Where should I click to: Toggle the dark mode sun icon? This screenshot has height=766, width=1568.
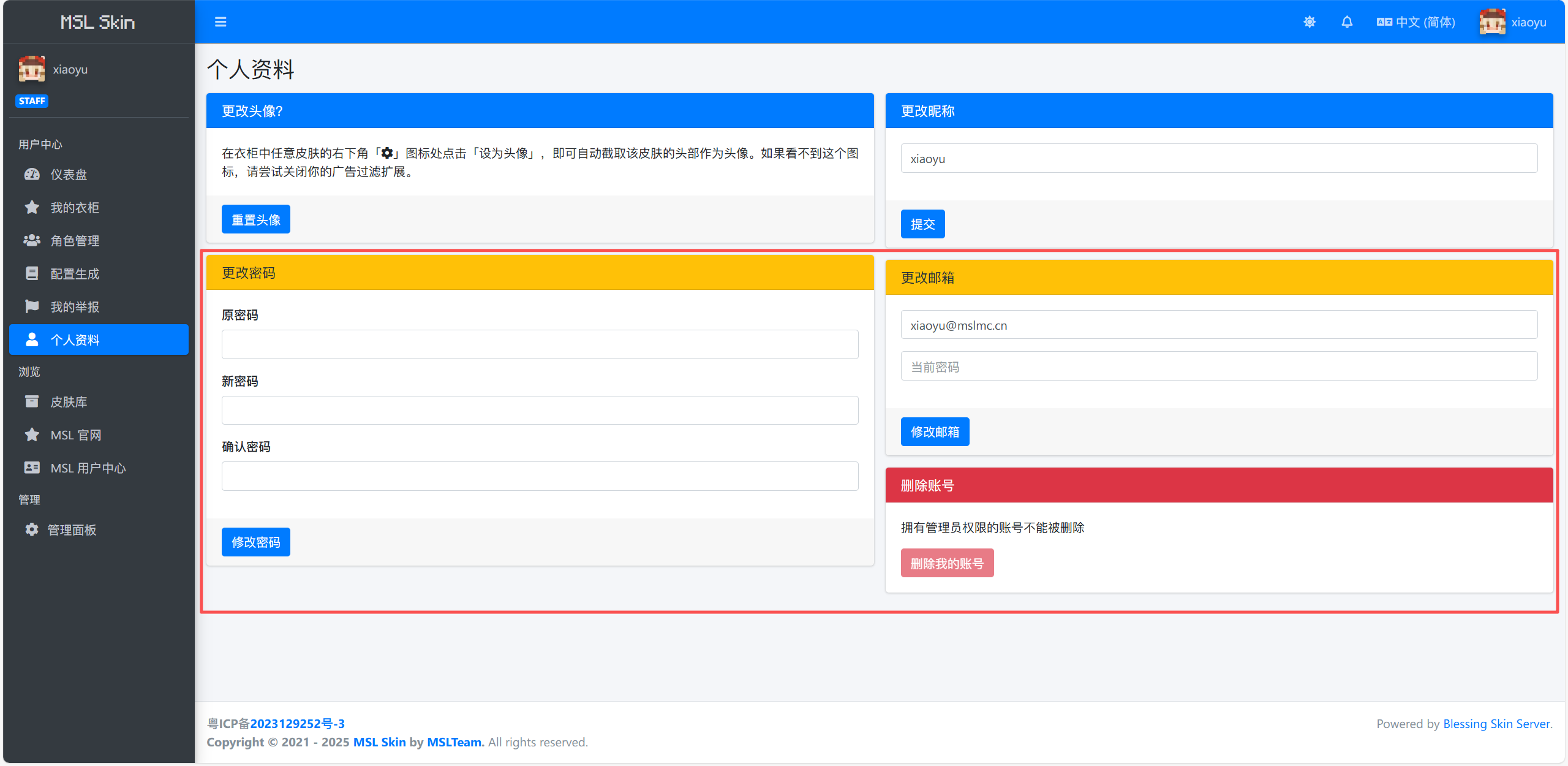pos(1309,22)
